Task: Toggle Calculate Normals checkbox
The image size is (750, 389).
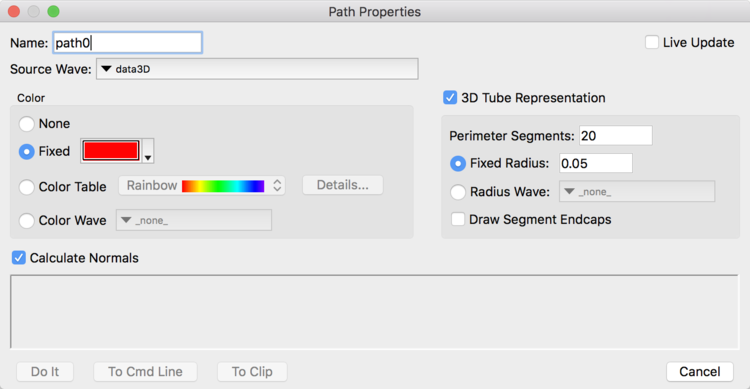Action: pyautogui.click(x=19, y=258)
